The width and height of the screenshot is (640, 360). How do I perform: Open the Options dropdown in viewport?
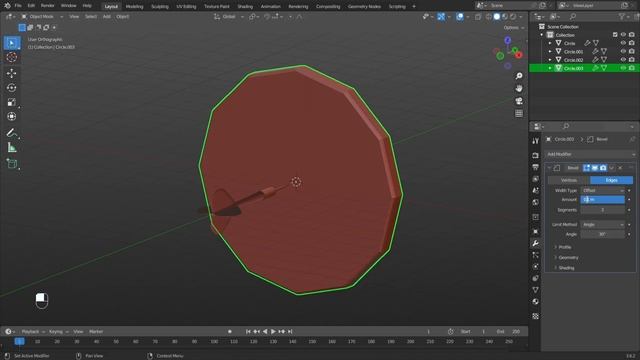pos(513,28)
